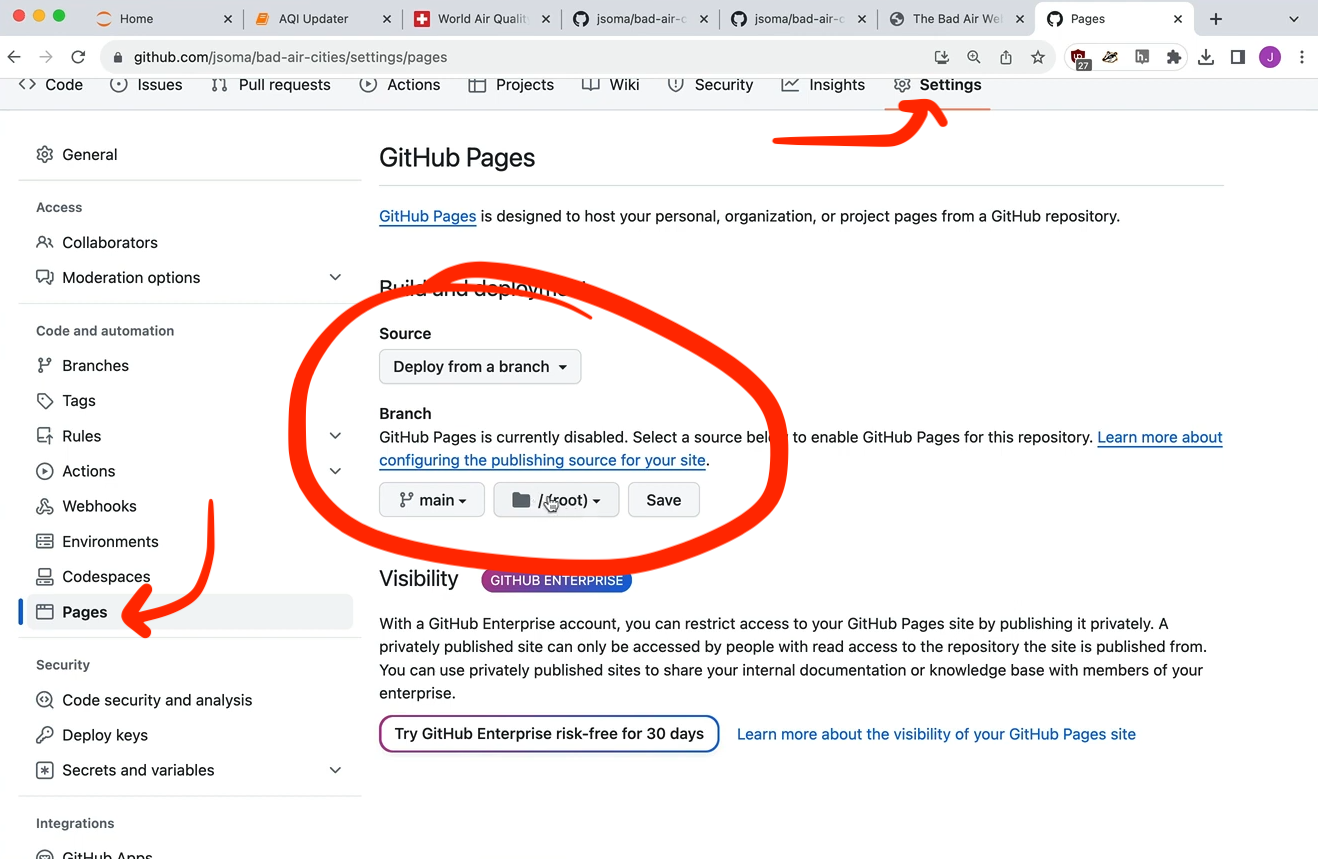Click Secrets and variables in sidebar
This screenshot has height=859, width=1318.
click(138, 770)
